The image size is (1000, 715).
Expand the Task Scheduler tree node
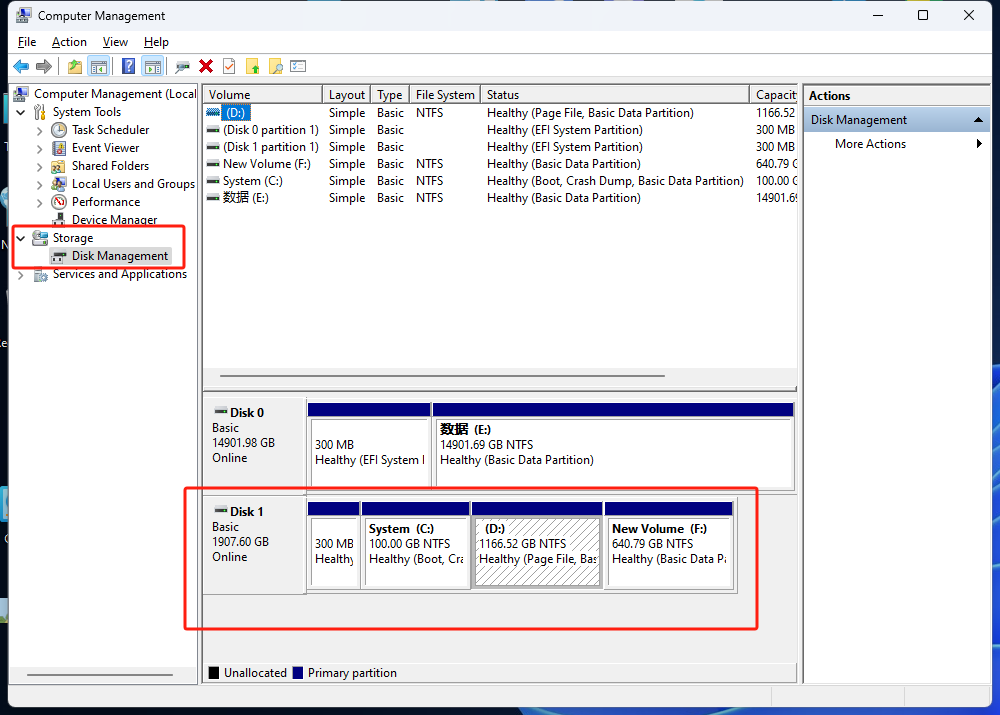[40, 130]
